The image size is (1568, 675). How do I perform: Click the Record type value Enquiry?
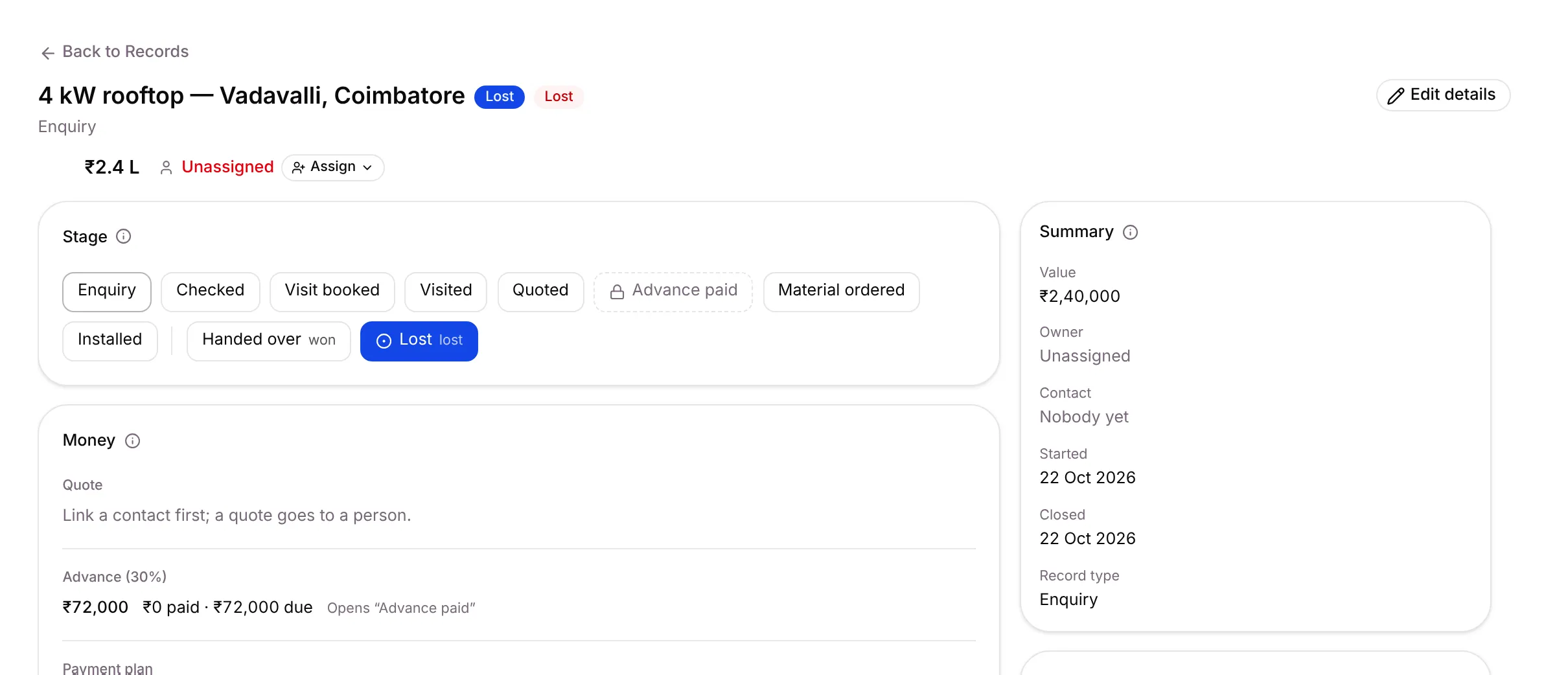1068,599
